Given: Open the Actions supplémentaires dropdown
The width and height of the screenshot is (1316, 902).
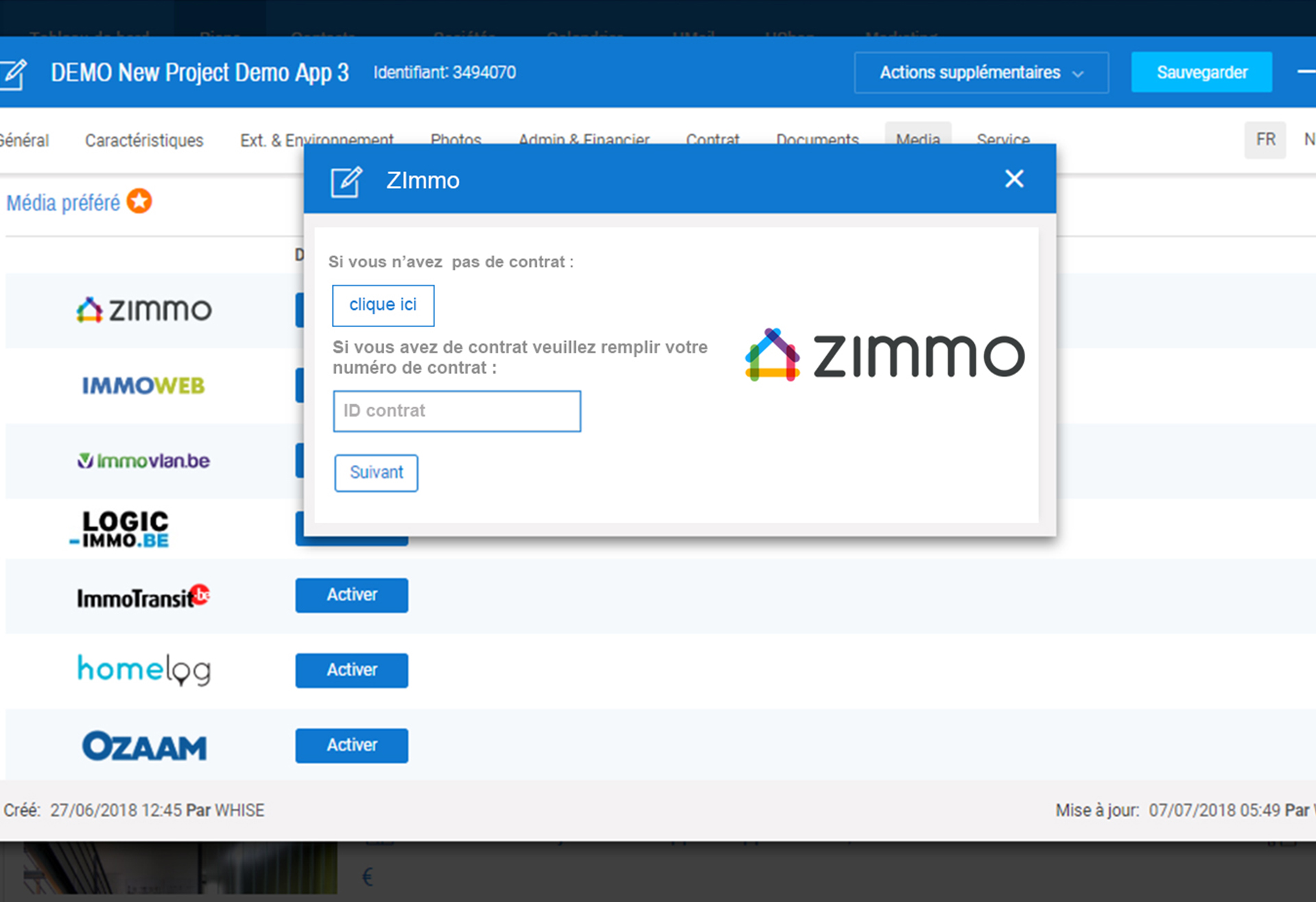Looking at the screenshot, I should (x=981, y=73).
